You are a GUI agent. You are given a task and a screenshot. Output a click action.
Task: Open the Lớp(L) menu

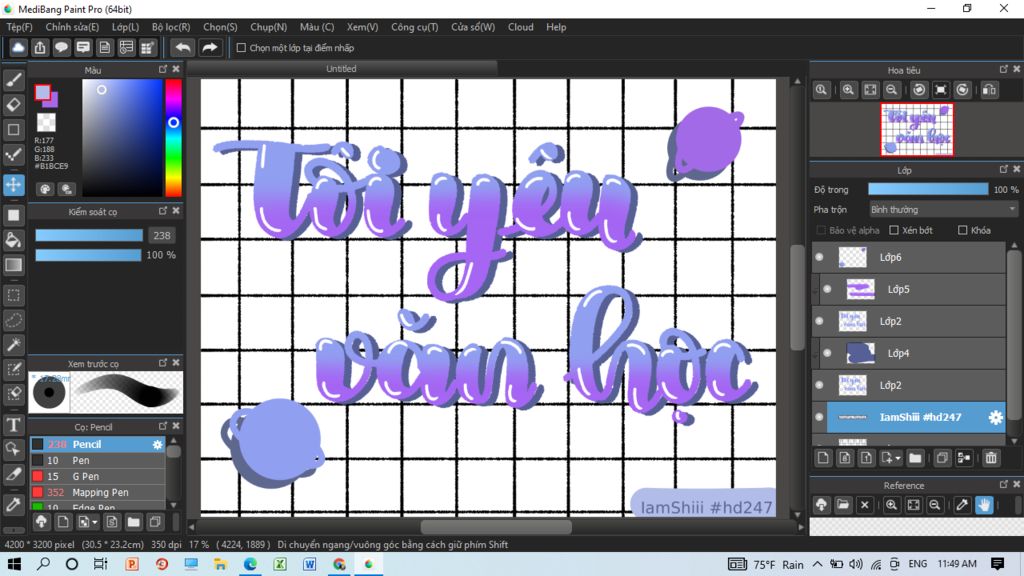coord(125,27)
